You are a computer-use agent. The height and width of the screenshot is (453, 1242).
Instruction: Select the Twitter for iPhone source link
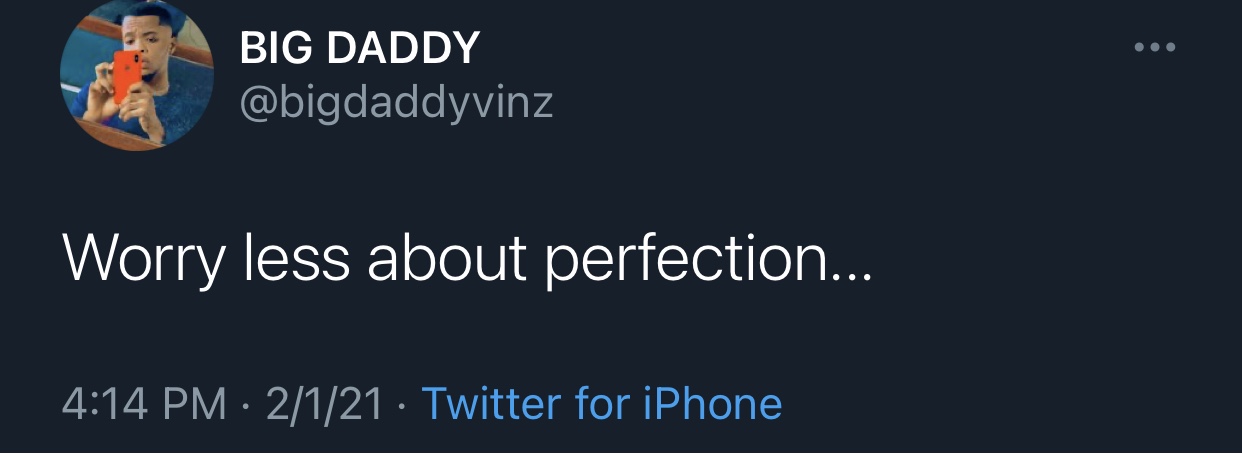[602, 404]
